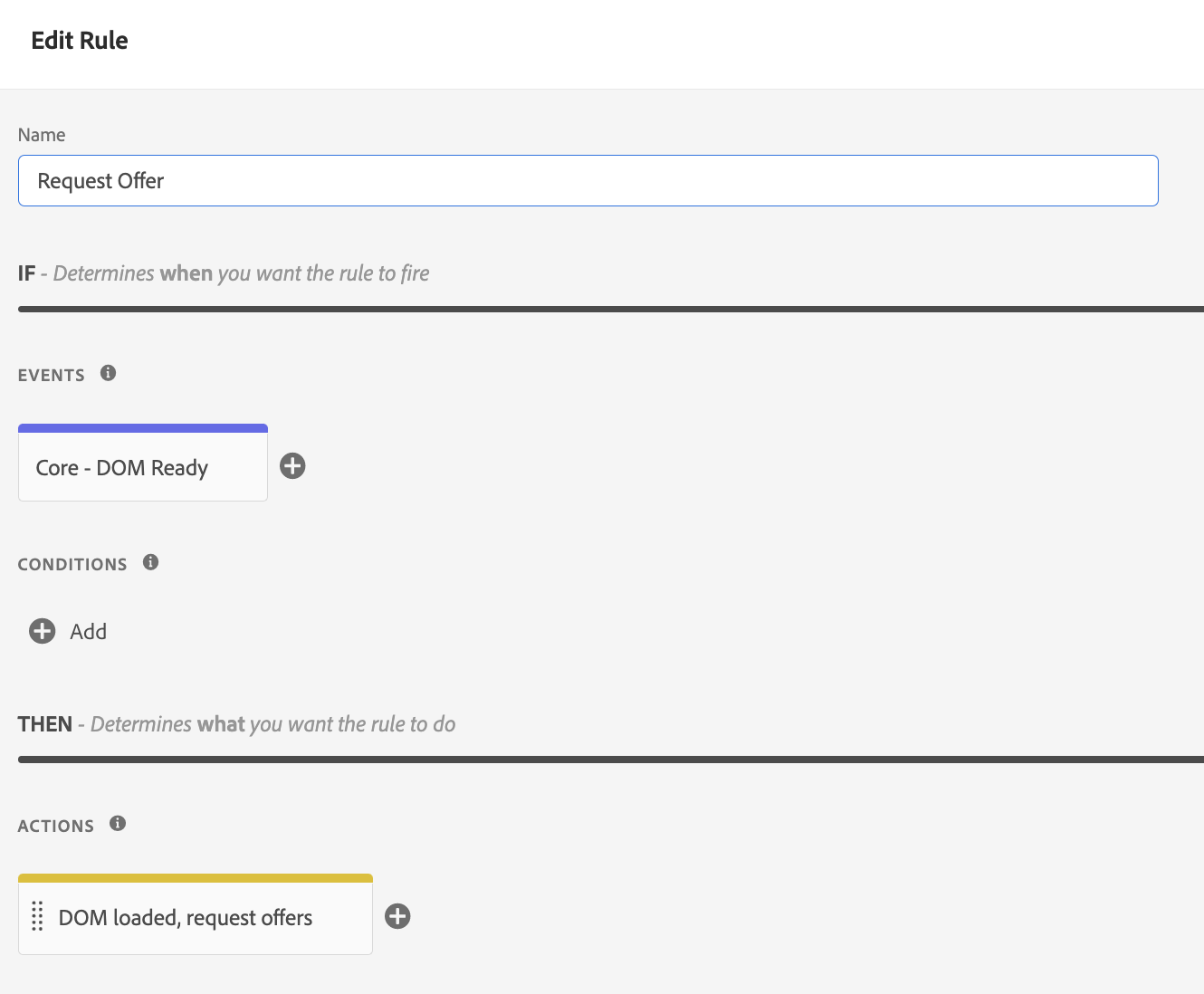Viewport: 1204px width, 994px height.
Task: Open DOM loaded, request offers action
Action: (x=186, y=918)
